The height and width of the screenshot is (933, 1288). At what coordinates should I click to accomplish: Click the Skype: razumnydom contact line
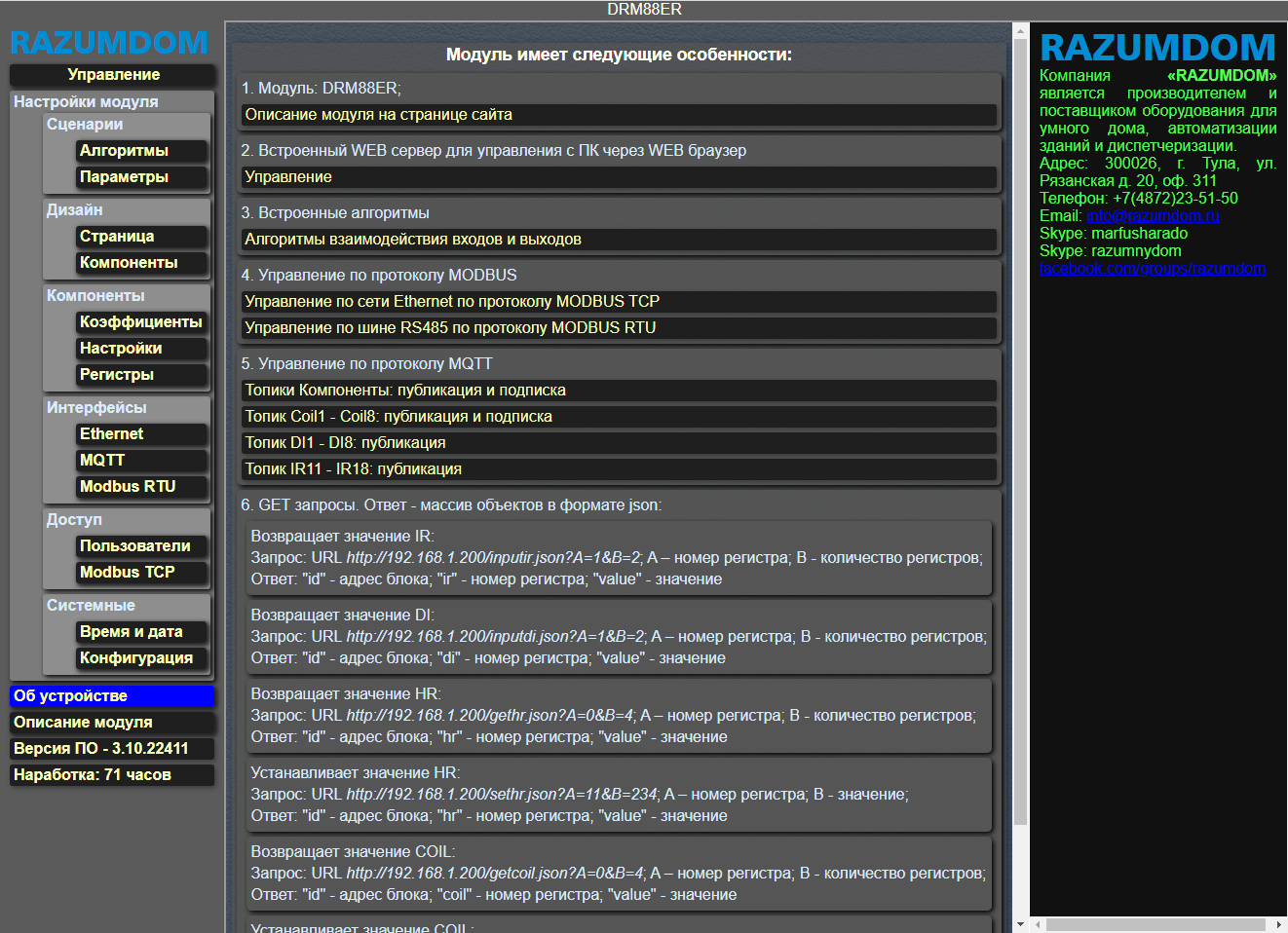pyautogui.click(x=1111, y=251)
